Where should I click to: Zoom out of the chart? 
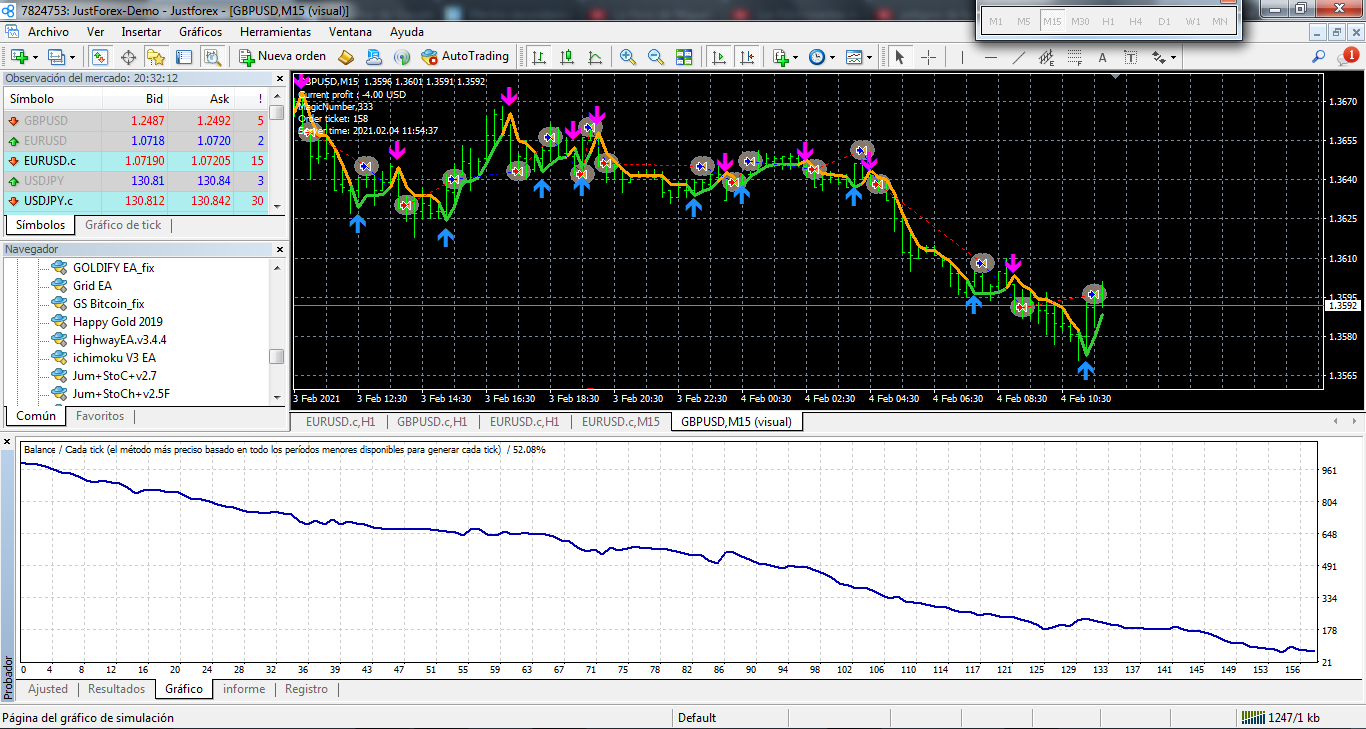(656, 57)
